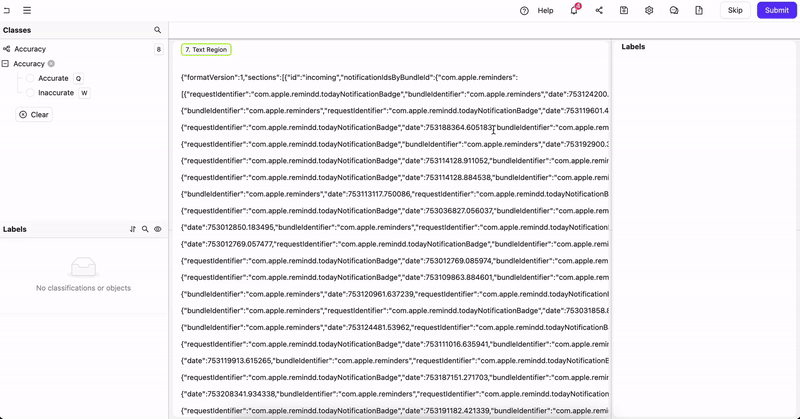Select the Inaccurate radio option
Image resolution: width=800 pixels, height=419 pixels.
tap(30, 93)
